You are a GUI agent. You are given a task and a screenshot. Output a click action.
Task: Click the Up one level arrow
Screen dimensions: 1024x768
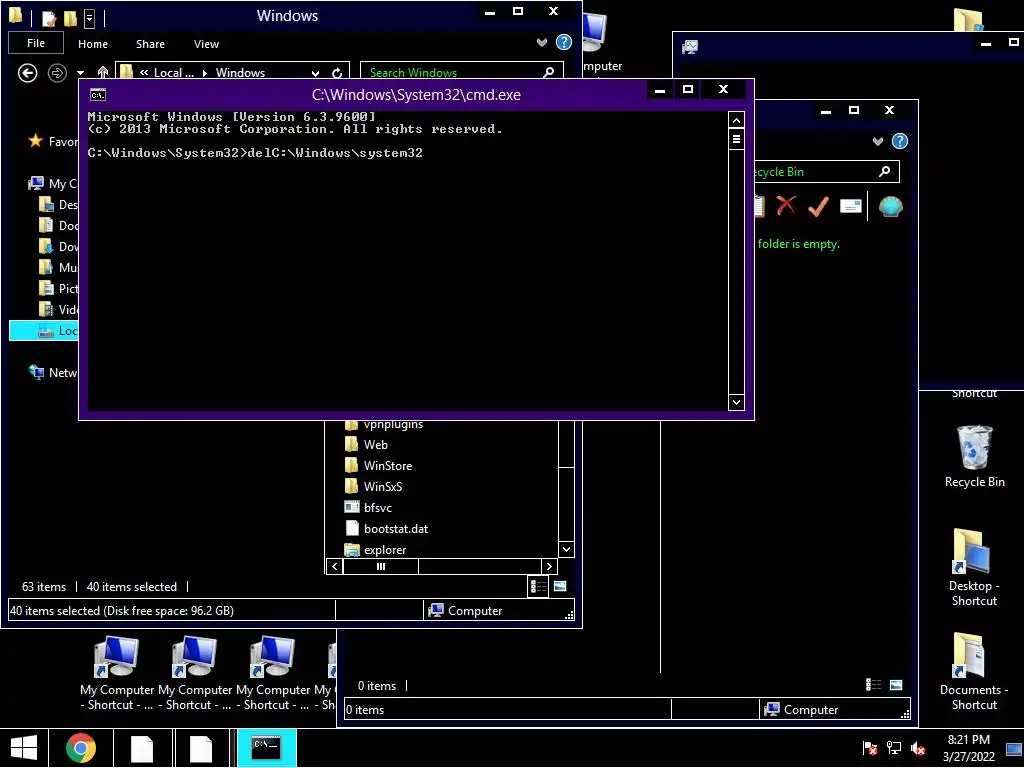tap(103, 72)
